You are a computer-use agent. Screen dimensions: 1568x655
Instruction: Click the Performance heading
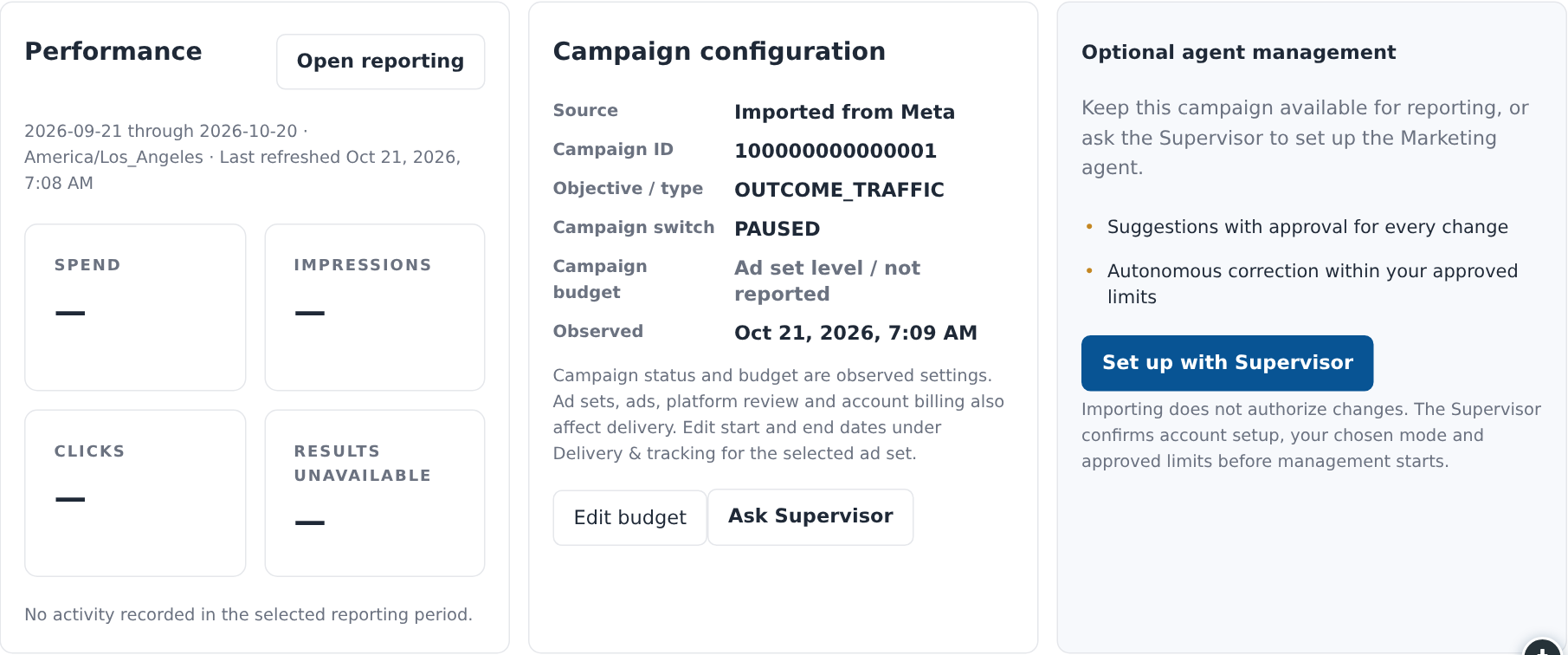(113, 51)
